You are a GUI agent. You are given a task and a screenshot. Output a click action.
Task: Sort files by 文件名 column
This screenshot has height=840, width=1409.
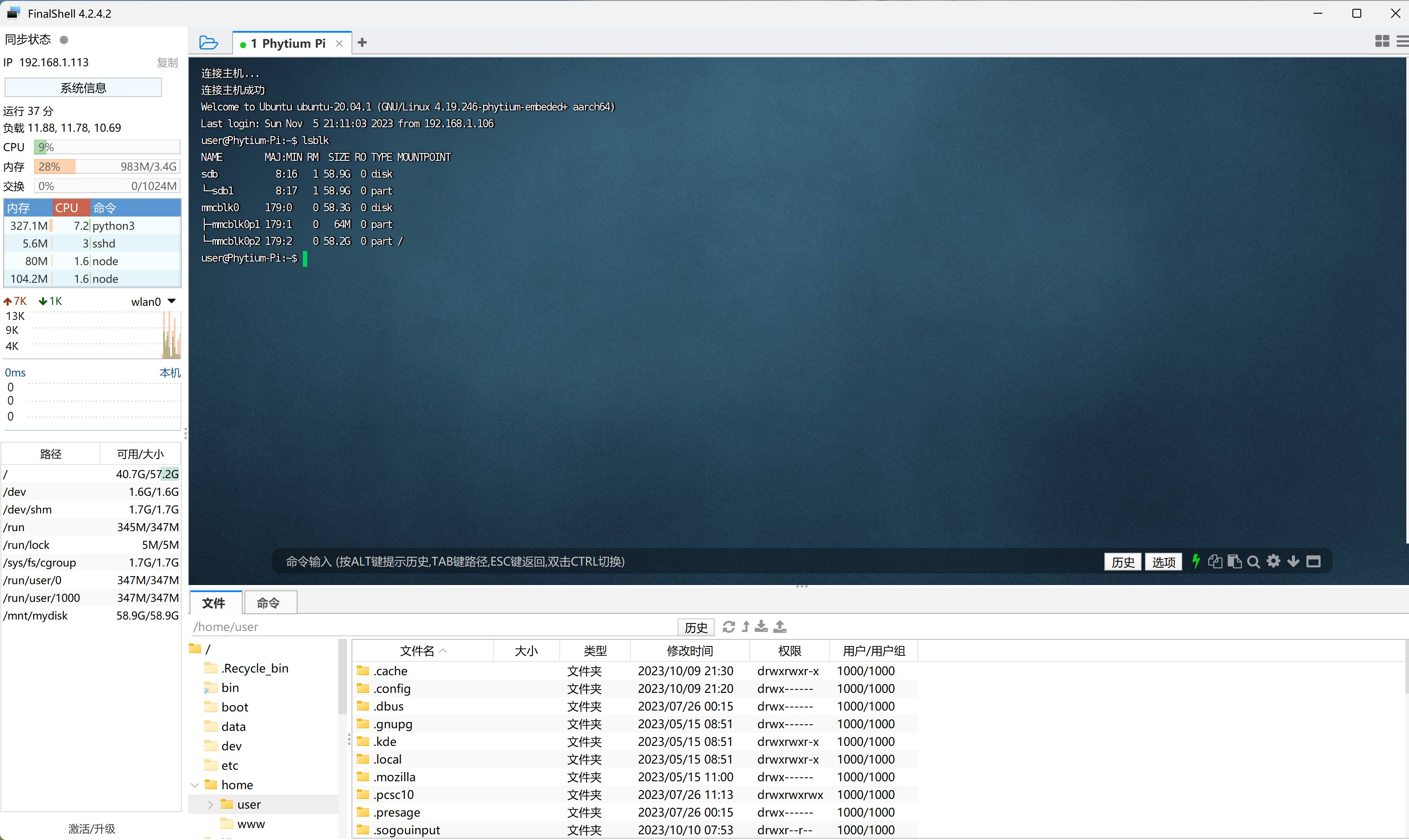pyautogui.click(x=423, y=651)
